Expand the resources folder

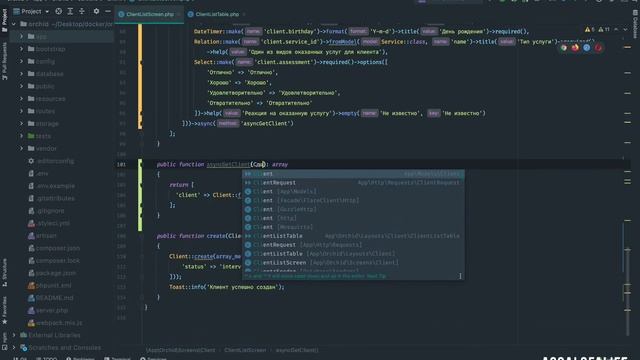click(x=22, y=99)
